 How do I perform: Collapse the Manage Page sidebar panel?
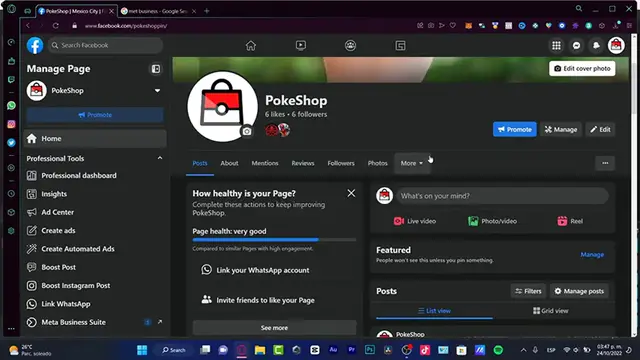tap(156, 69)
